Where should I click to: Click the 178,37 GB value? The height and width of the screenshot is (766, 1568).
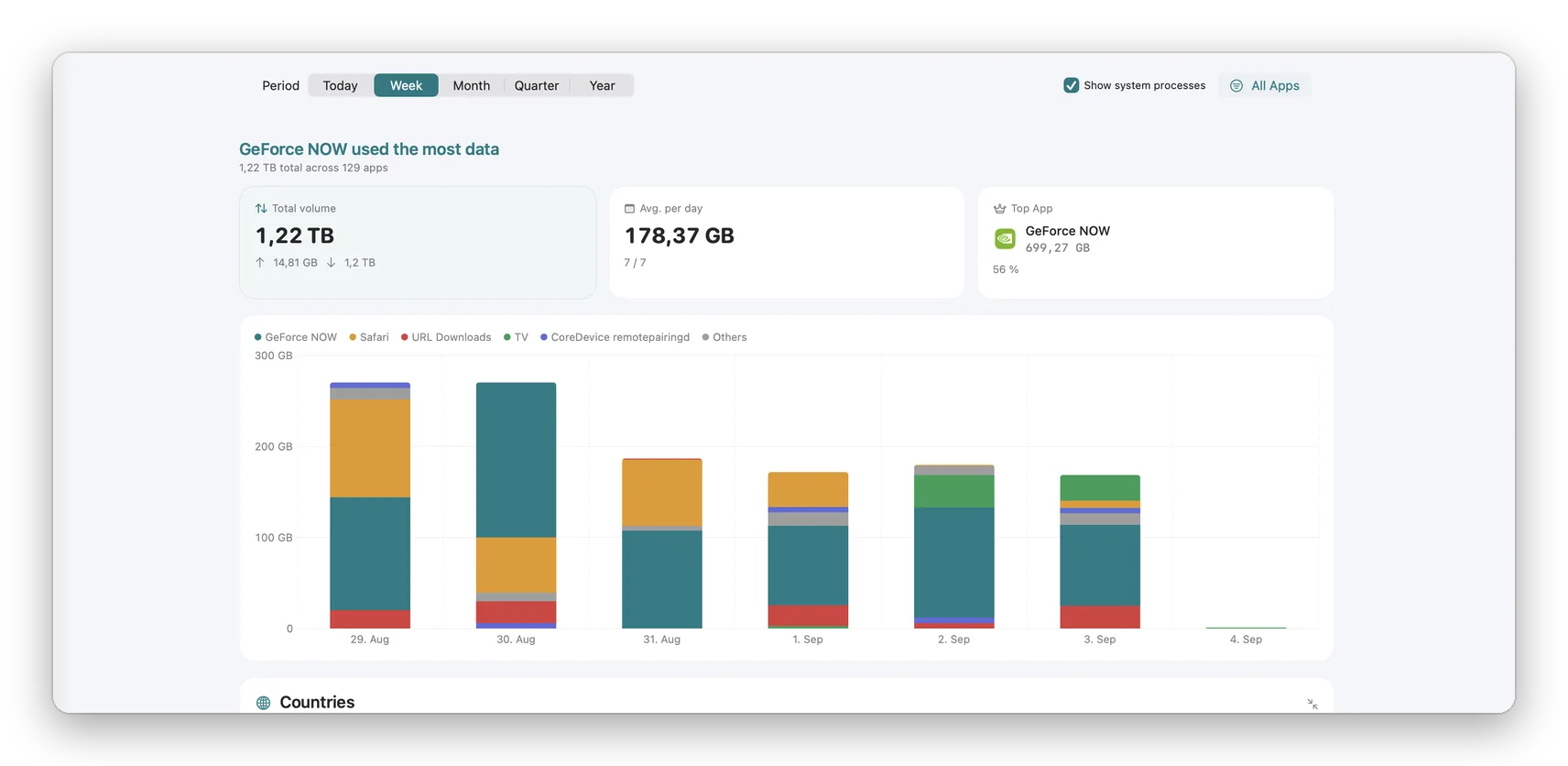tap(680, 235)
